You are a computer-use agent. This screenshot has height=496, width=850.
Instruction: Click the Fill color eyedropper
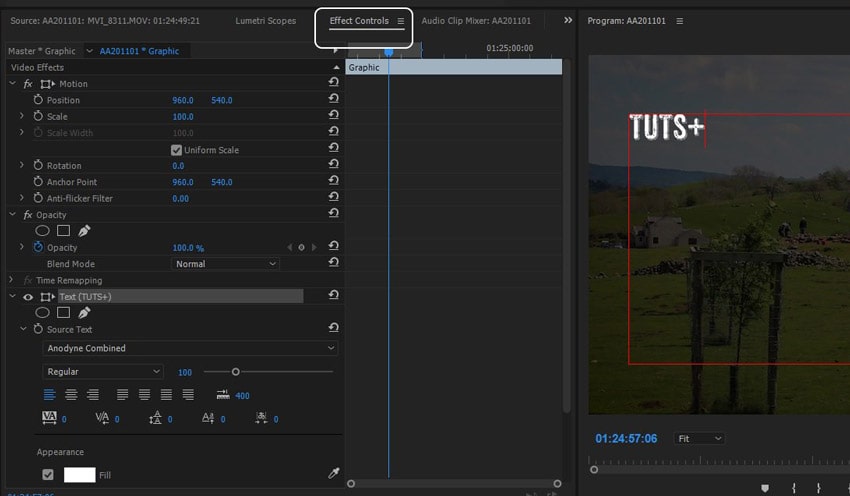pos(333,474)
